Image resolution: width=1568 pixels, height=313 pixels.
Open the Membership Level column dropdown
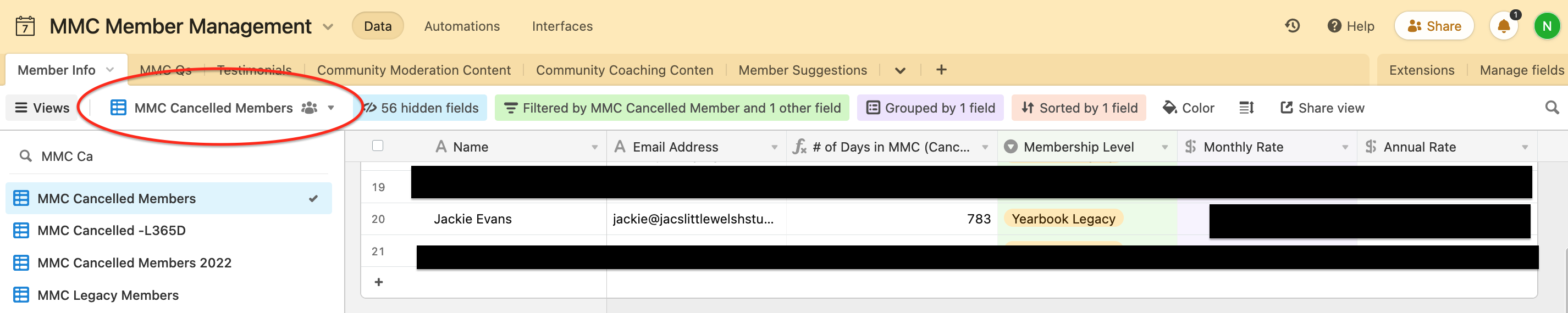(1164, 147)
